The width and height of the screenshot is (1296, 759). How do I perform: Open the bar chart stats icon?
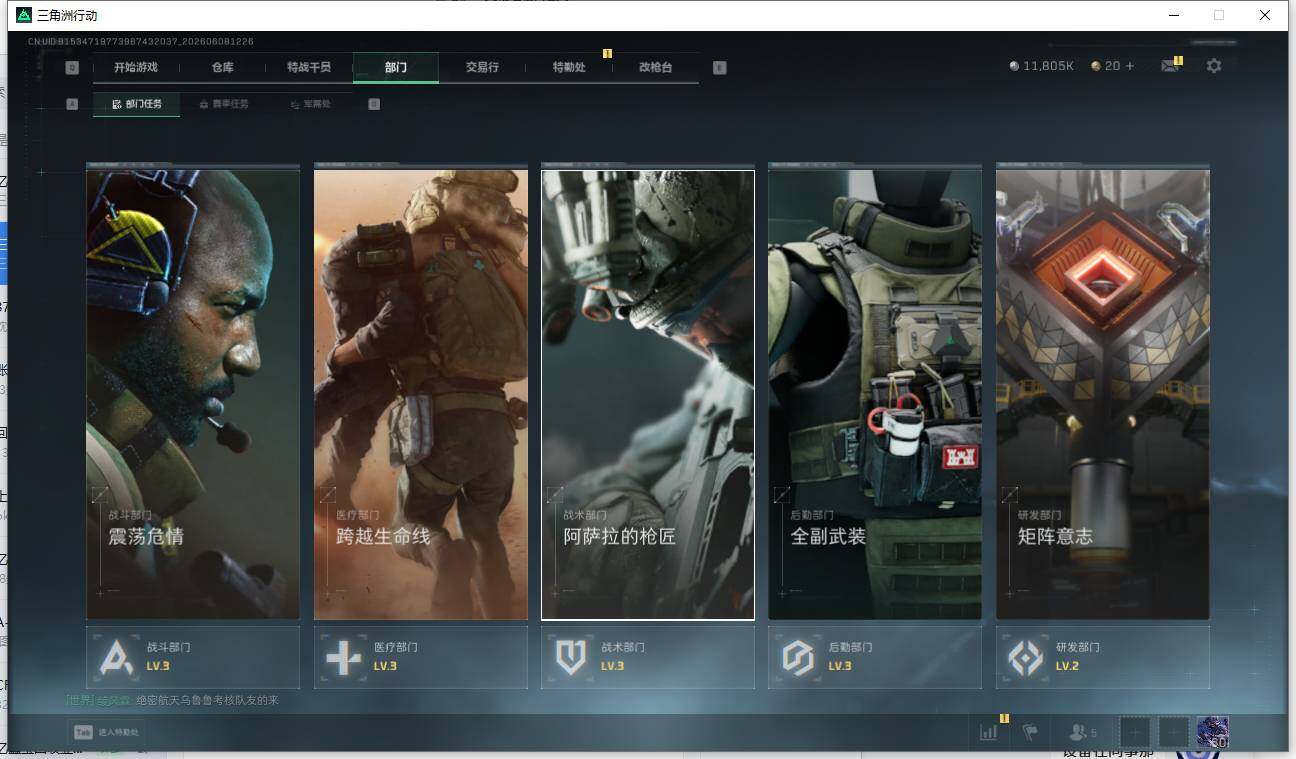(x=989, y=732)
